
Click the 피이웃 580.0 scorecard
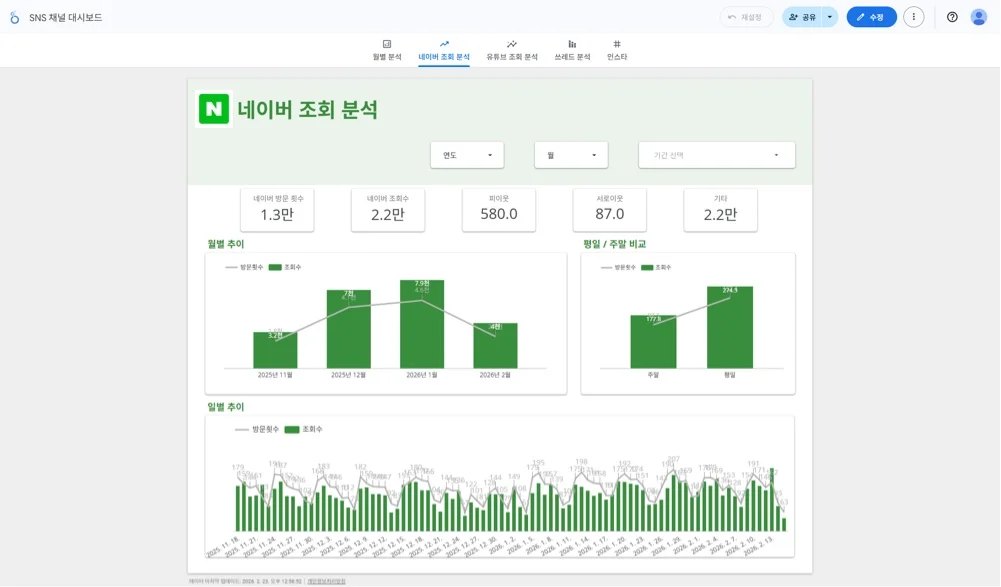point(499,210)
